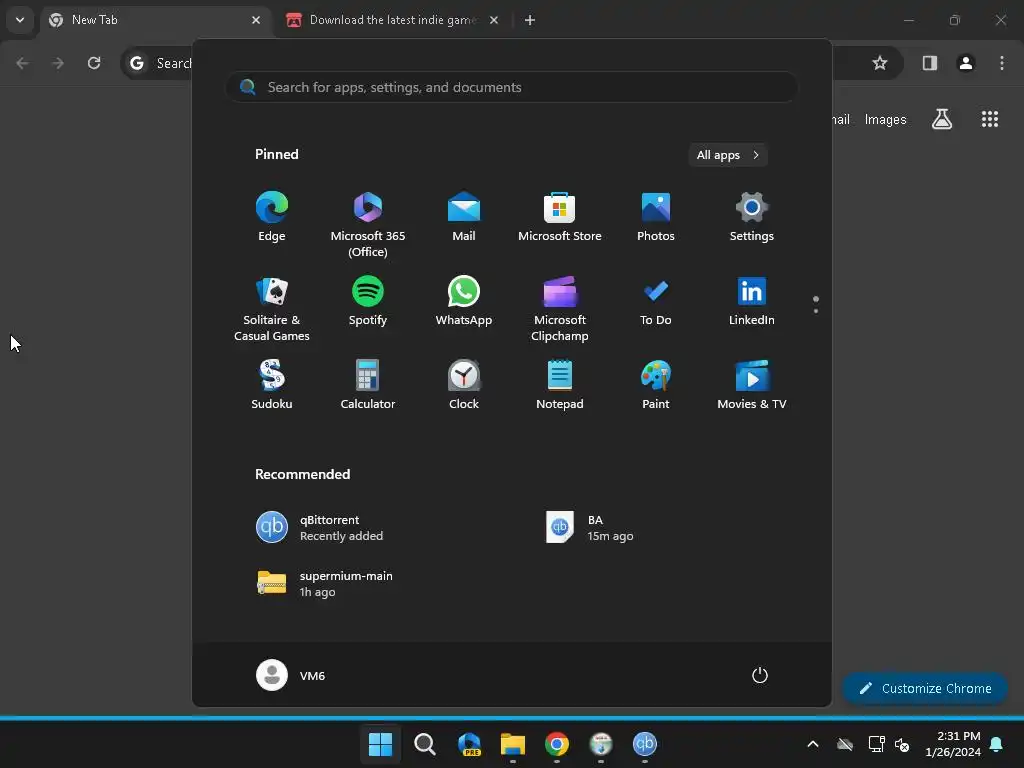
Task: Switch to Chrome on the taskbar
Action: tap(556, 744)
